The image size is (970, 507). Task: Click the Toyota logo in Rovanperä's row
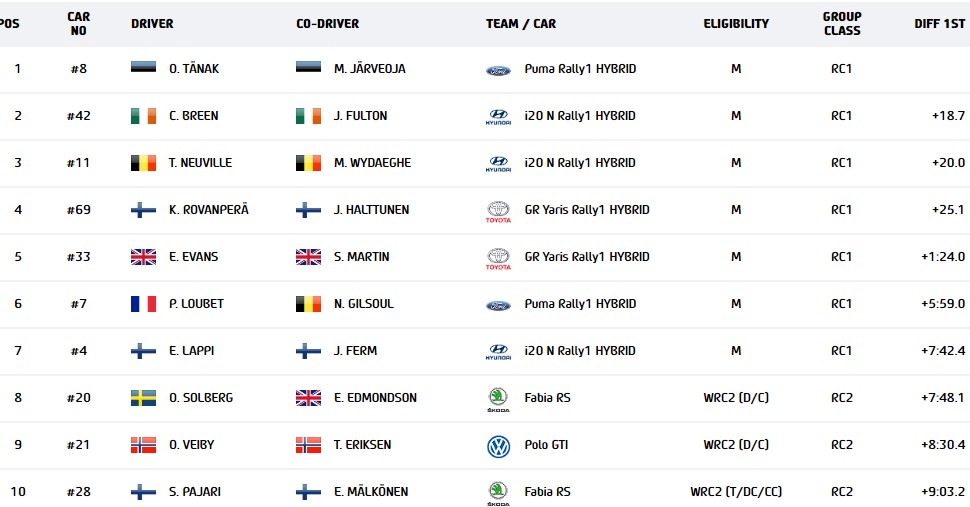tap(497, 211)
